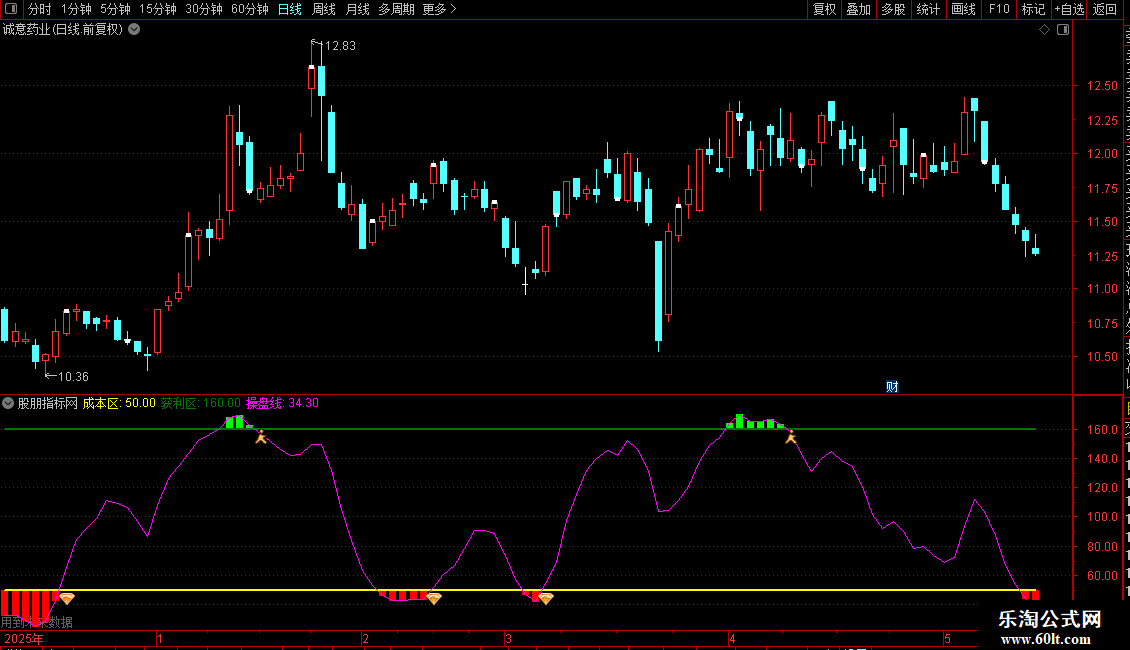This screenshot has height=650, width=1130.
Task: Click the 12.83 high price label
Action: [x=340, y=46]
